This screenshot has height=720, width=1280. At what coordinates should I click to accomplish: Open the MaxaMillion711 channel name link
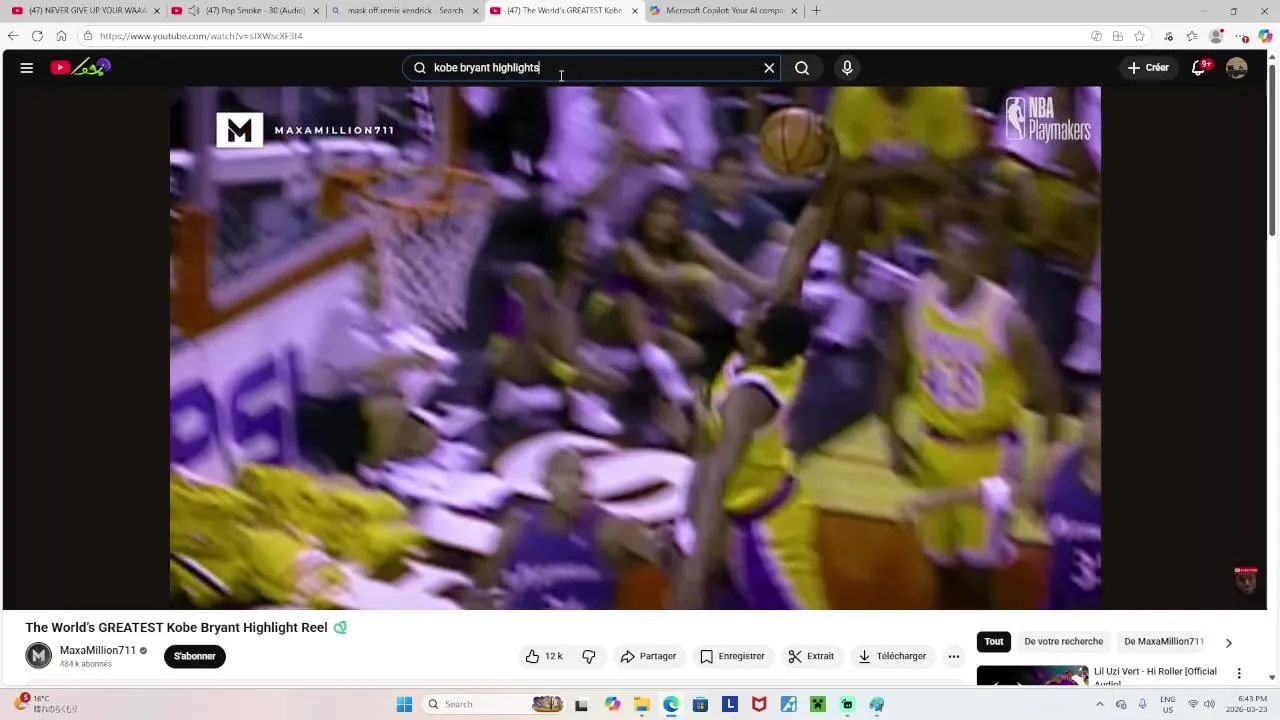[98, 650]
